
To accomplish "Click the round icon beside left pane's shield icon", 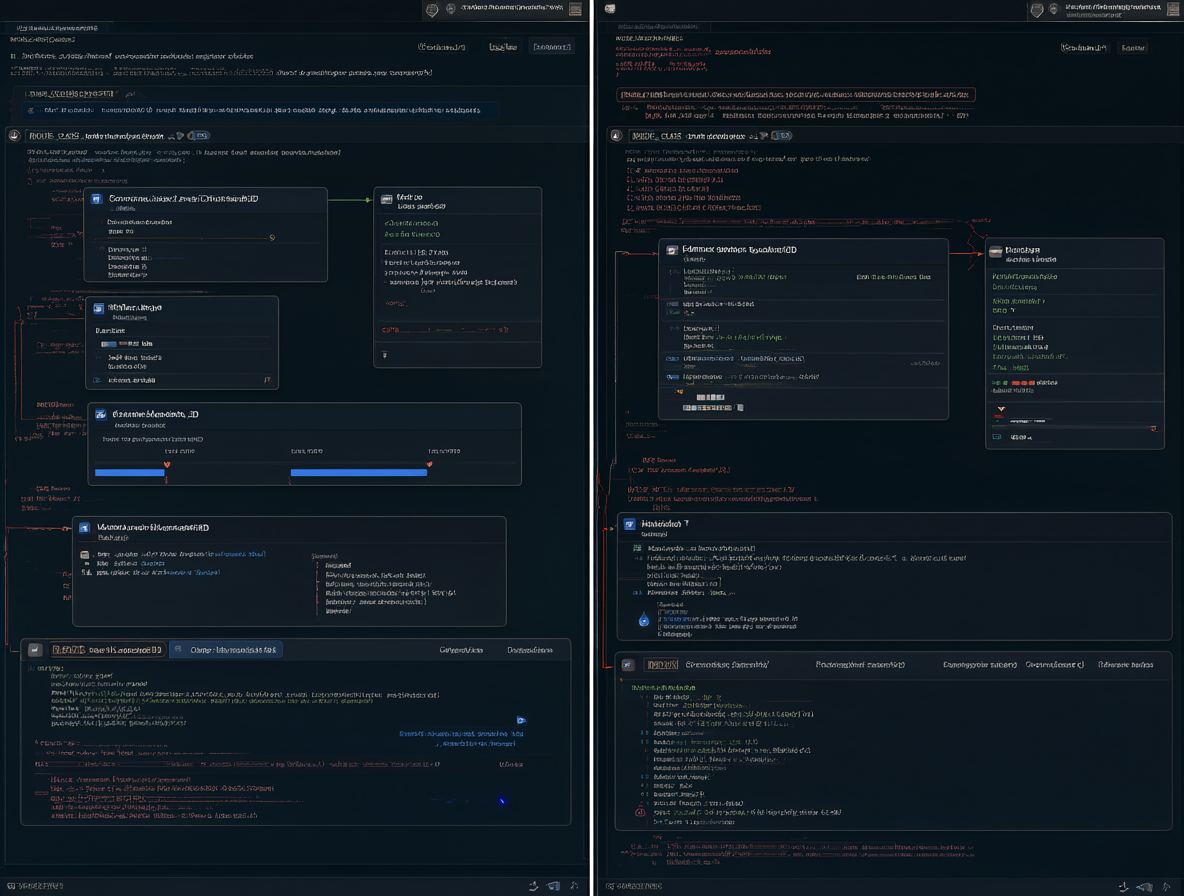I will click(x=451, y=9).
